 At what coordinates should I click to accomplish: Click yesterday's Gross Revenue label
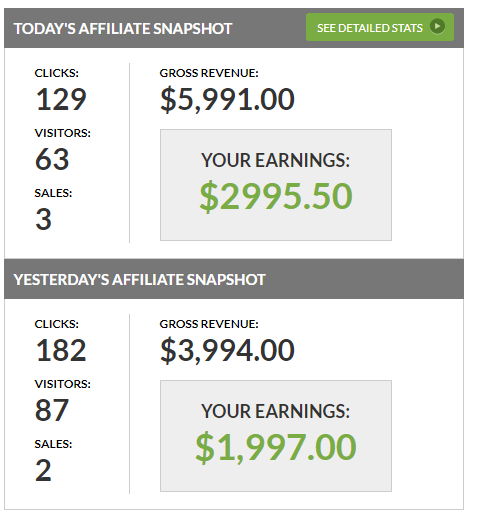pos(209,324)
